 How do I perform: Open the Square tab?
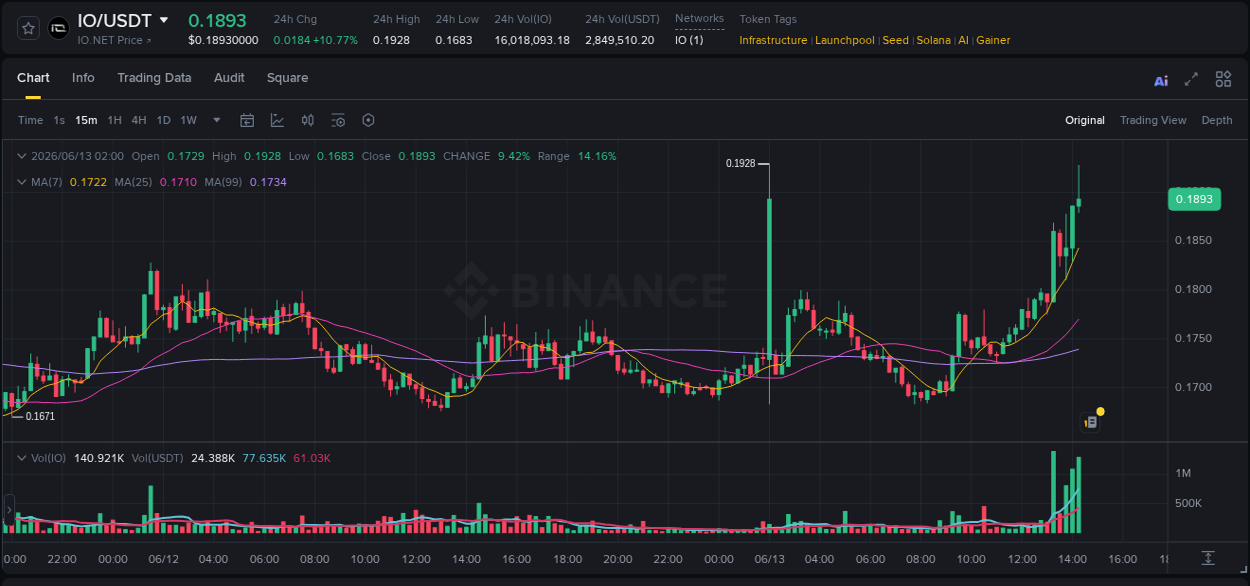coord(287,78)
